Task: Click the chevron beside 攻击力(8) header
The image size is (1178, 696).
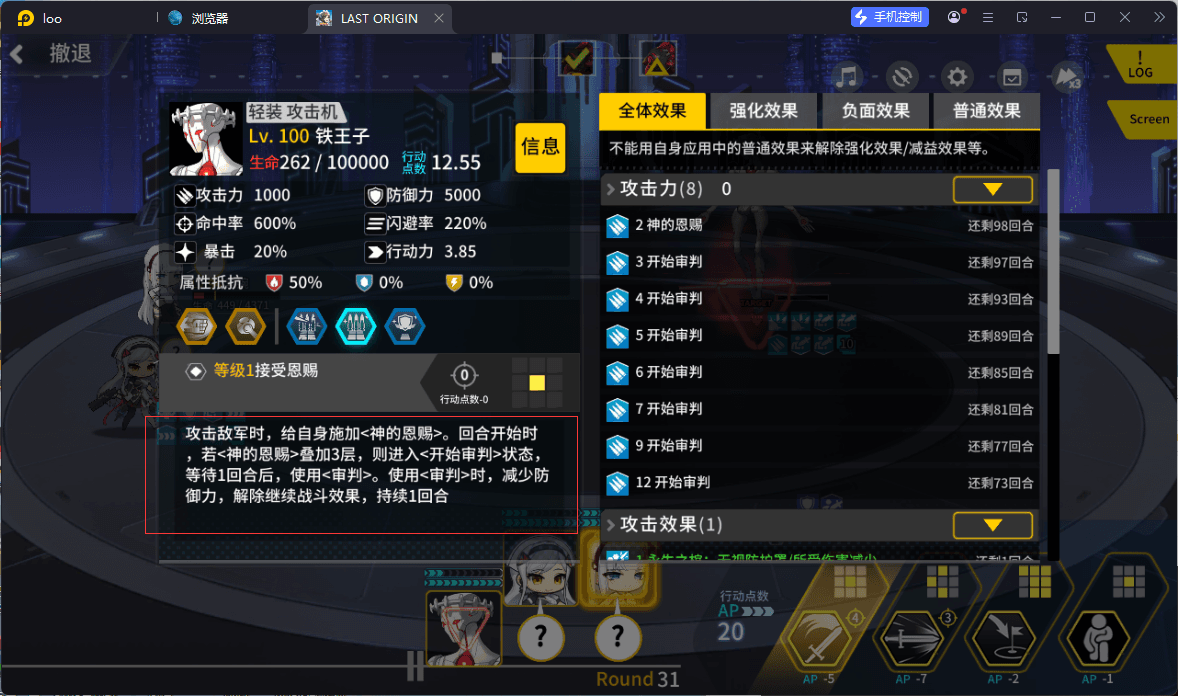Action: [611, 189]
